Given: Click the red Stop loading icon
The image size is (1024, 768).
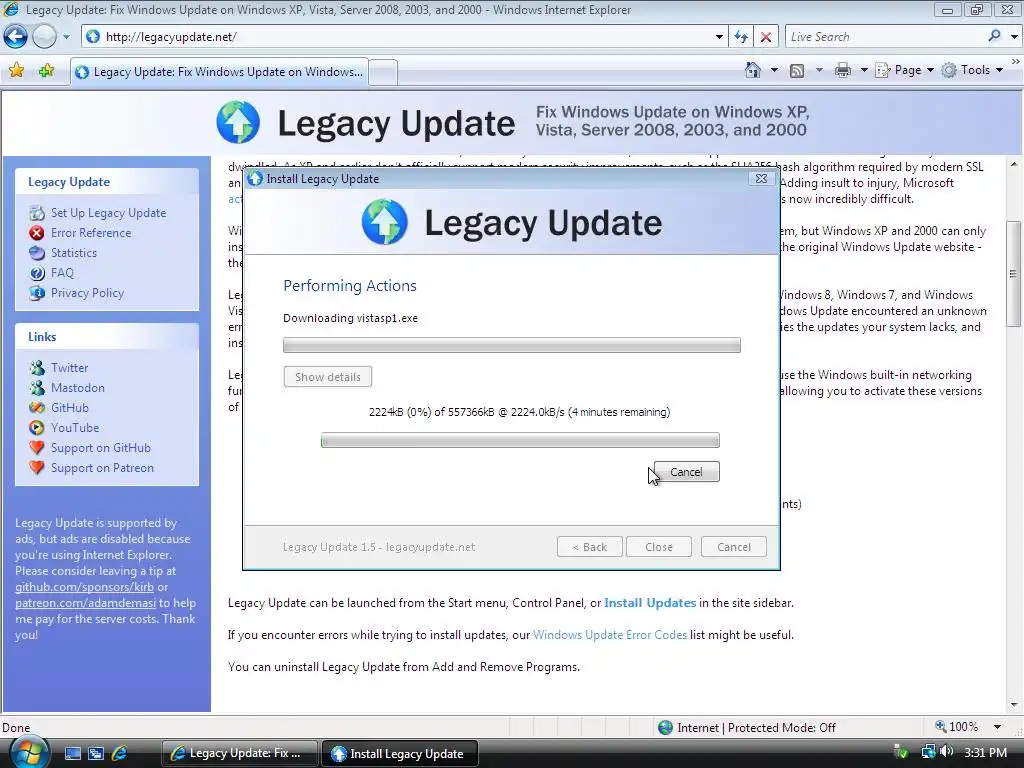Looking at the screenshot, I should pyautogui.click(x=766, y=37).
